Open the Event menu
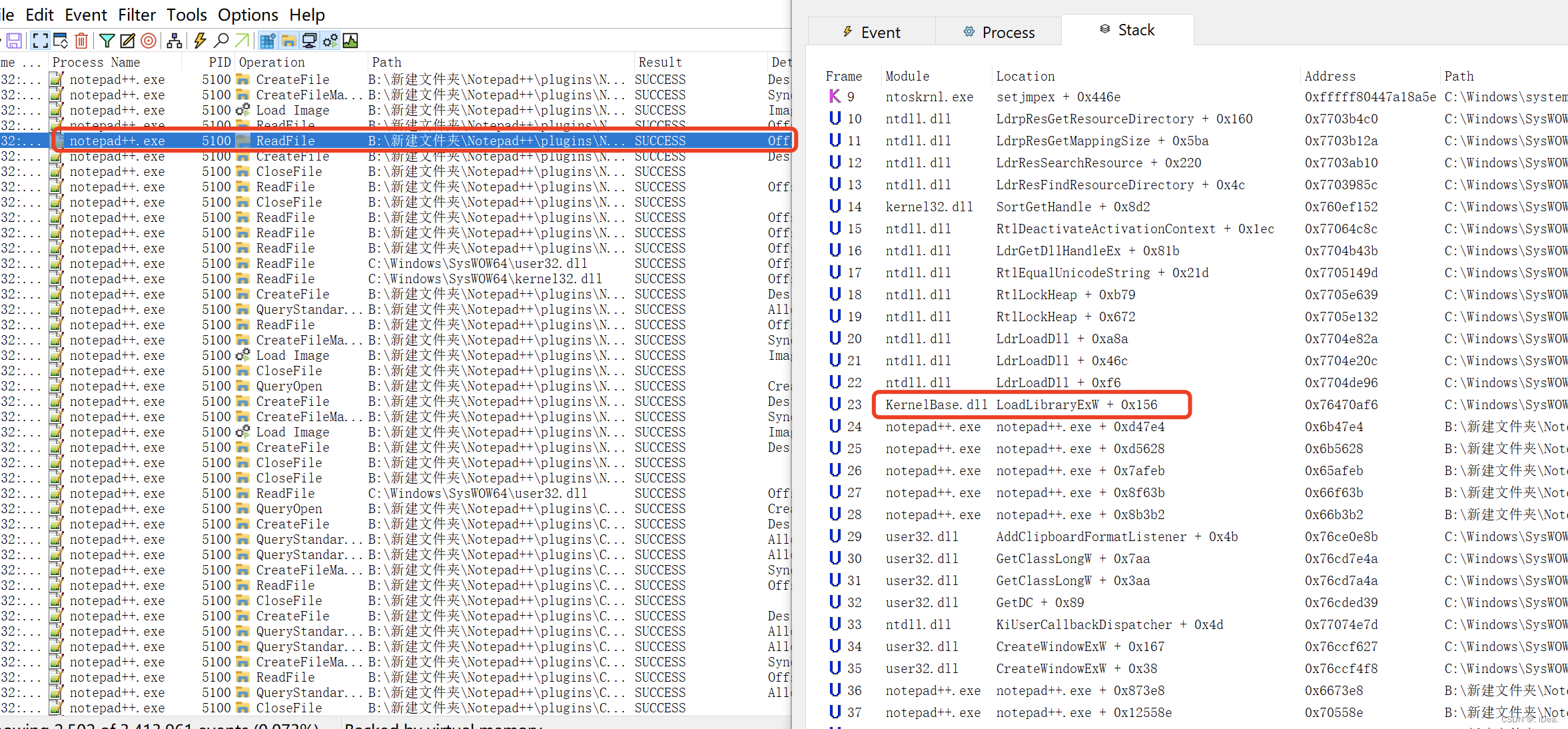Viewport: 1568px width, 729px height. click(86, 15)
